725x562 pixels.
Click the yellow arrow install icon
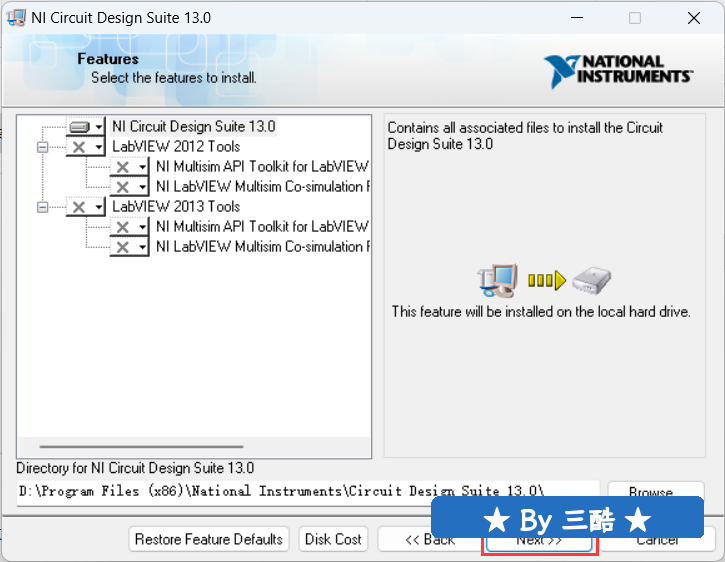click(x=547, y=280)
